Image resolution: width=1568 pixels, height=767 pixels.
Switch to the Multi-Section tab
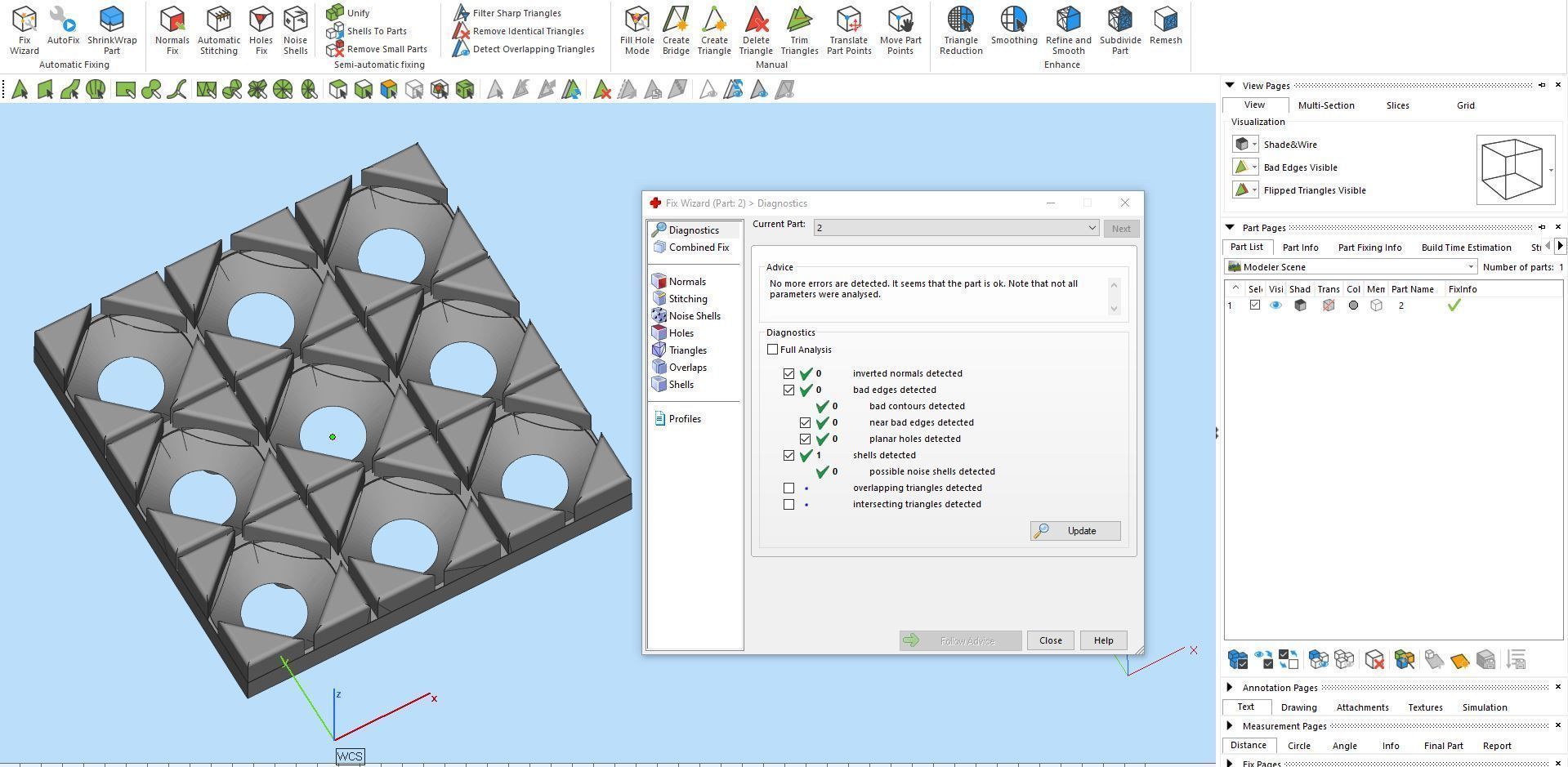(x=1326, y=105)
